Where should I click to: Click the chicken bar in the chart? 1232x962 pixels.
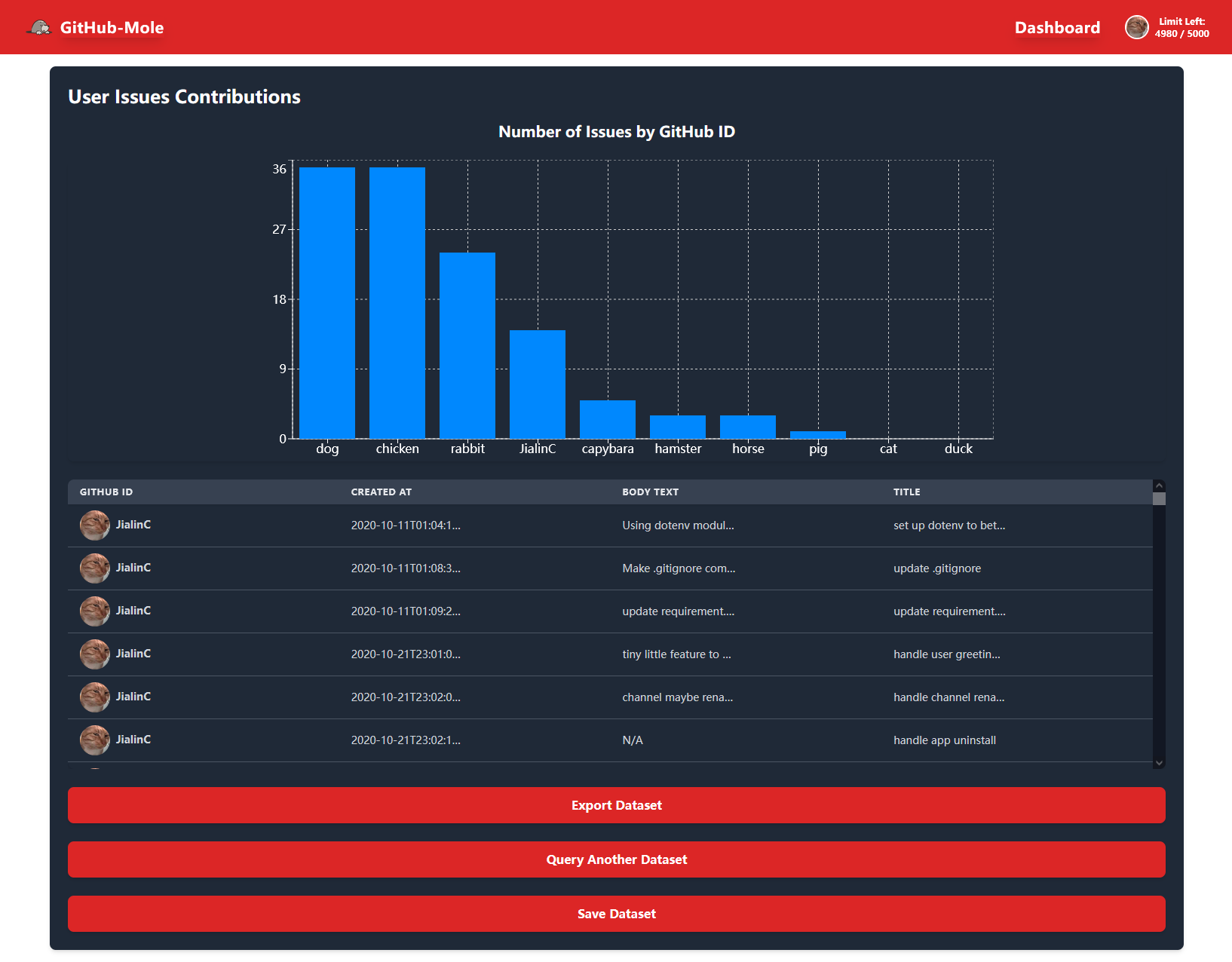397,302
